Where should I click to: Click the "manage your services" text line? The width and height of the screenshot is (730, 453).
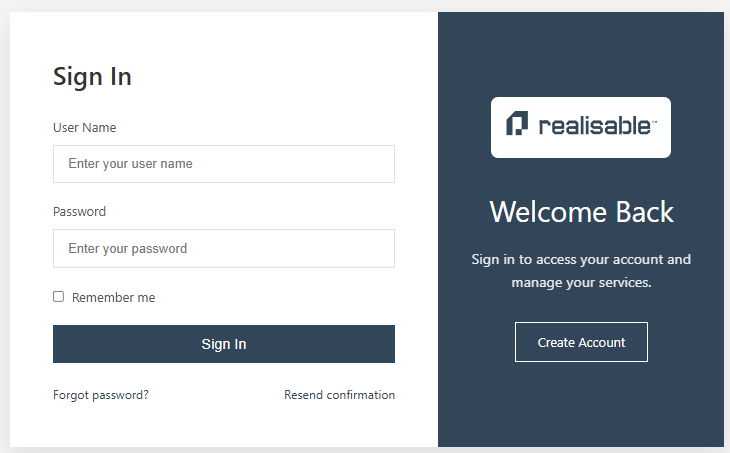click(581, 283)
